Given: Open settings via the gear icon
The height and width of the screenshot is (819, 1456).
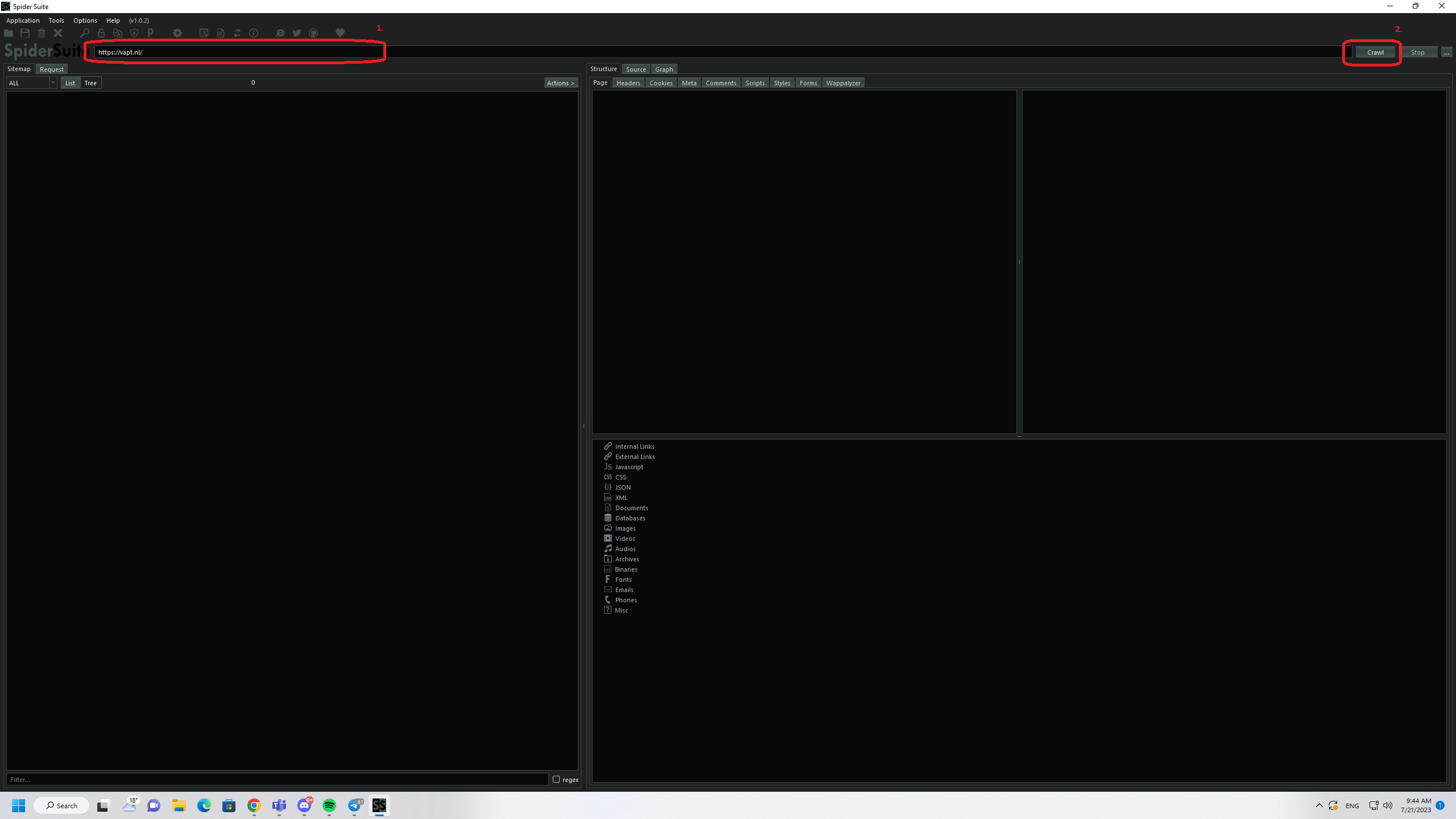Looking at the screenshot, I should pyautogui.click(x=177, y=33).
